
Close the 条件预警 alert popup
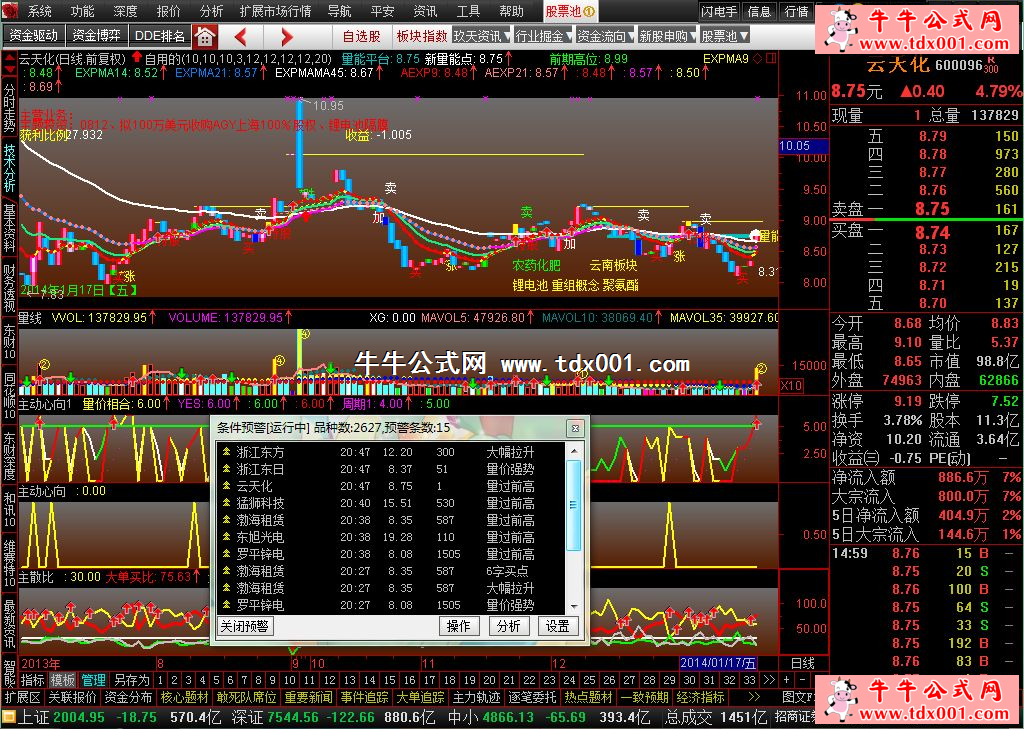point(575,428)
